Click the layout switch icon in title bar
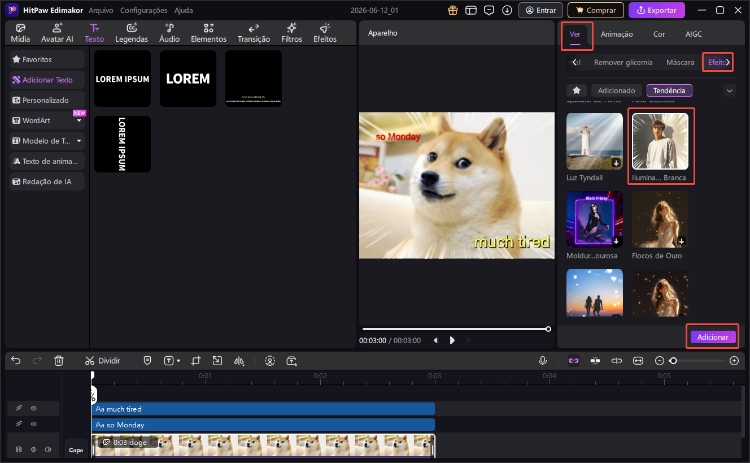 click(x=471, y=10)
